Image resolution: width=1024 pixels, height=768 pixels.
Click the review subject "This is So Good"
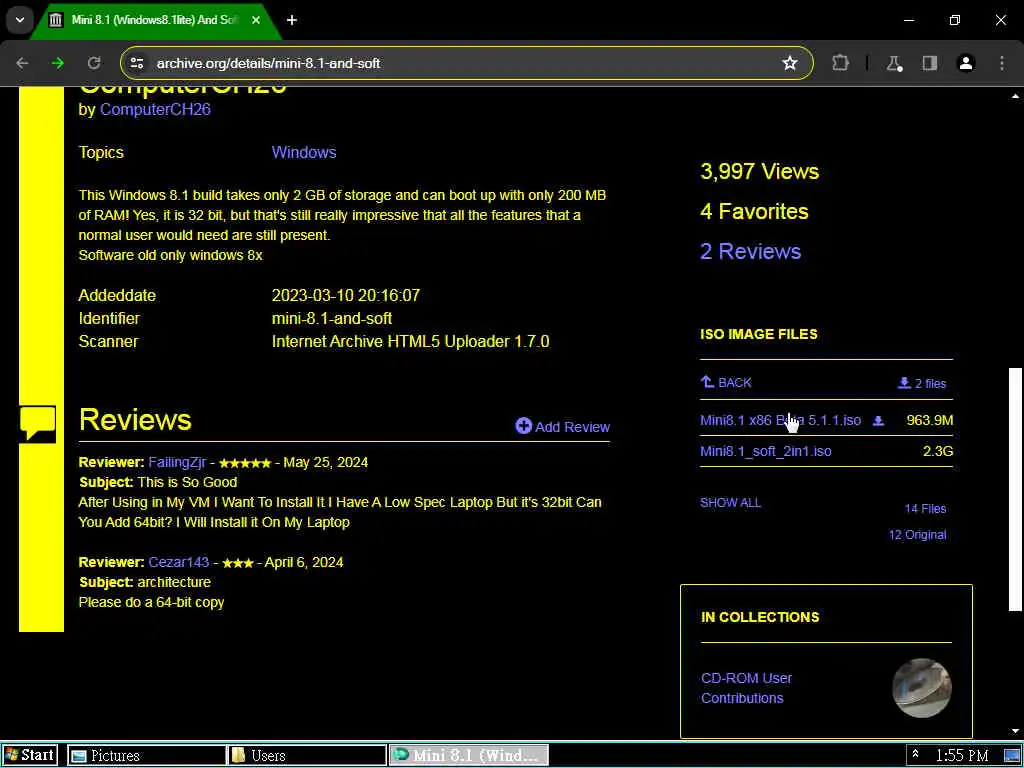187,482
